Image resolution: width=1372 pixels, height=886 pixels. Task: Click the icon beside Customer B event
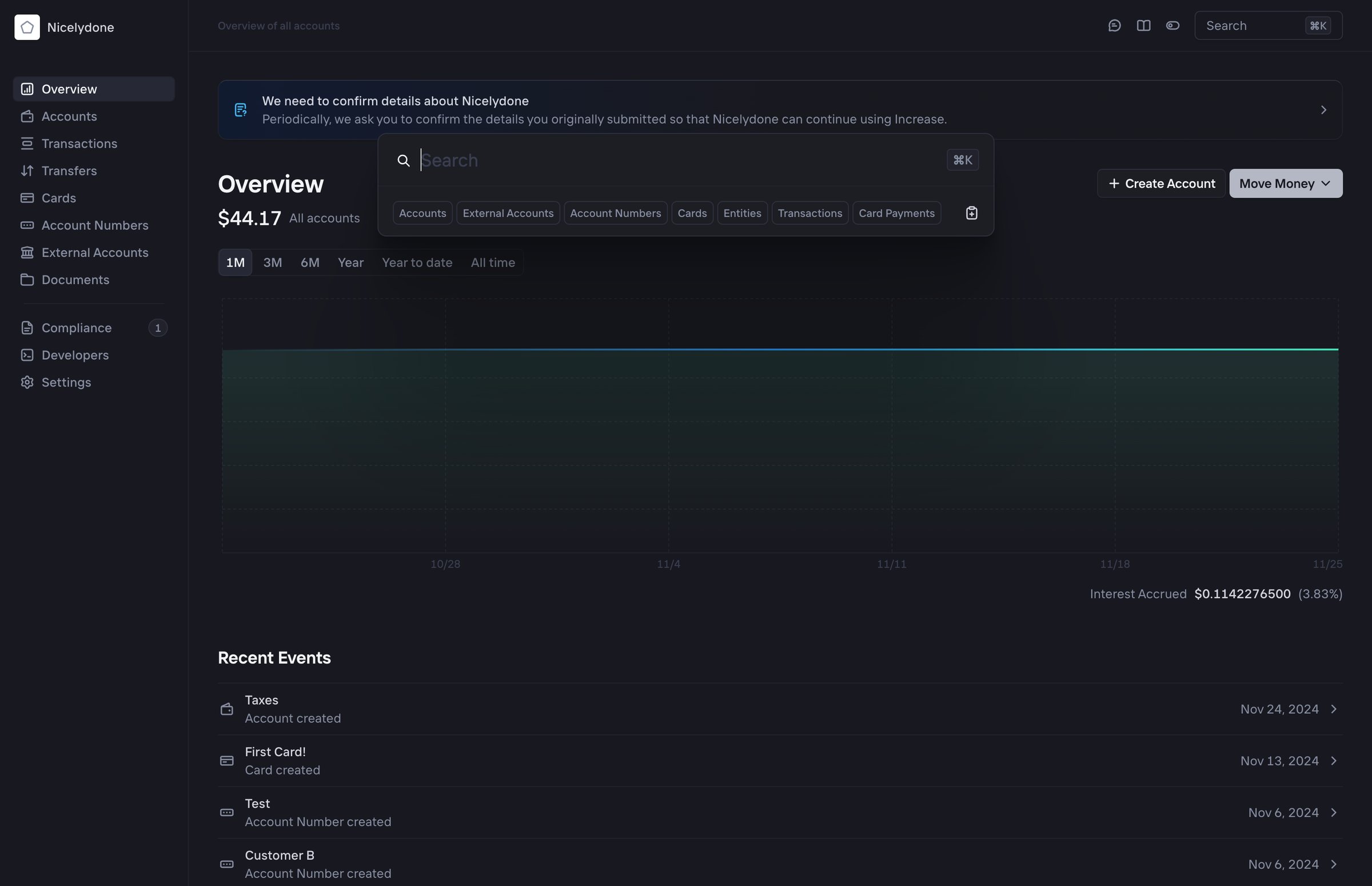coord(226,864)
